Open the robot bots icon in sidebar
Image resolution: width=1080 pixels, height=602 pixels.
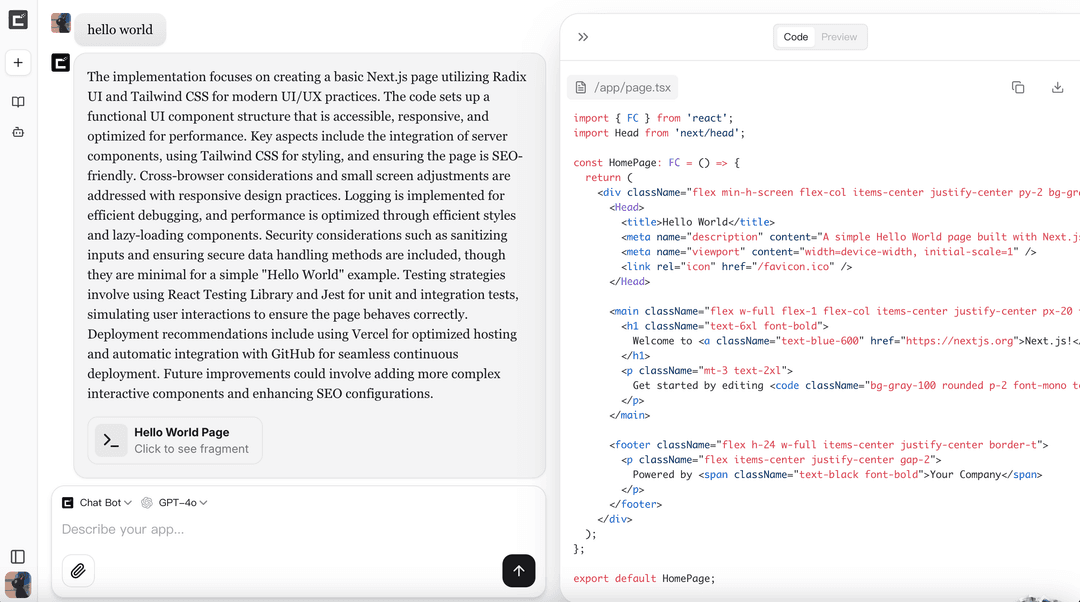pos(18,132)
